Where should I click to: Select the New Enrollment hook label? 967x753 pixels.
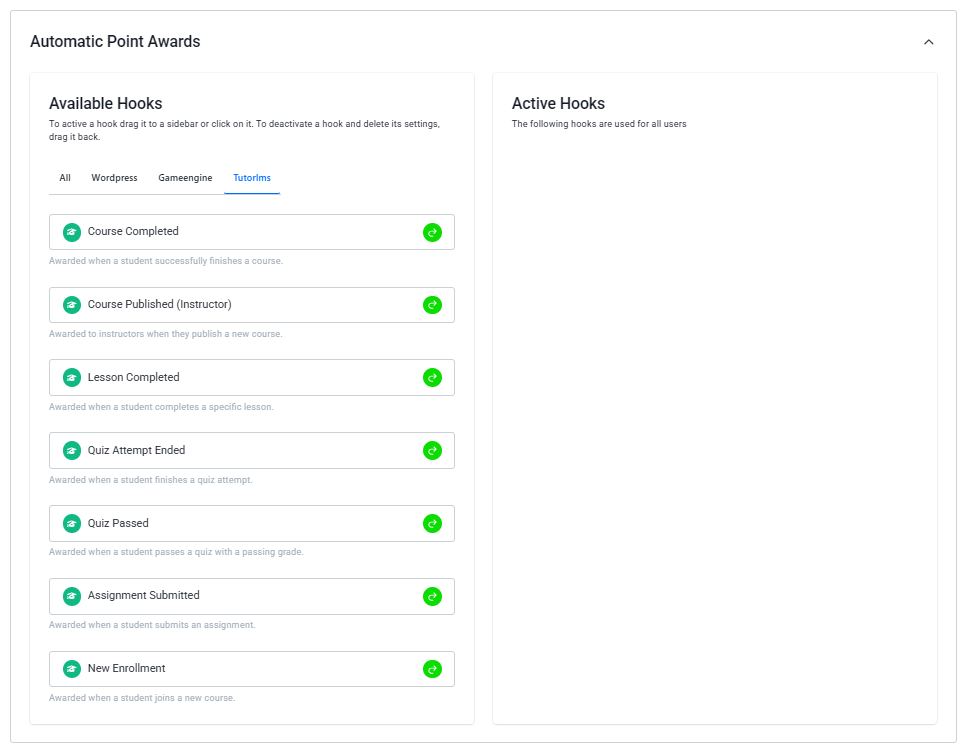click(126, 668)
